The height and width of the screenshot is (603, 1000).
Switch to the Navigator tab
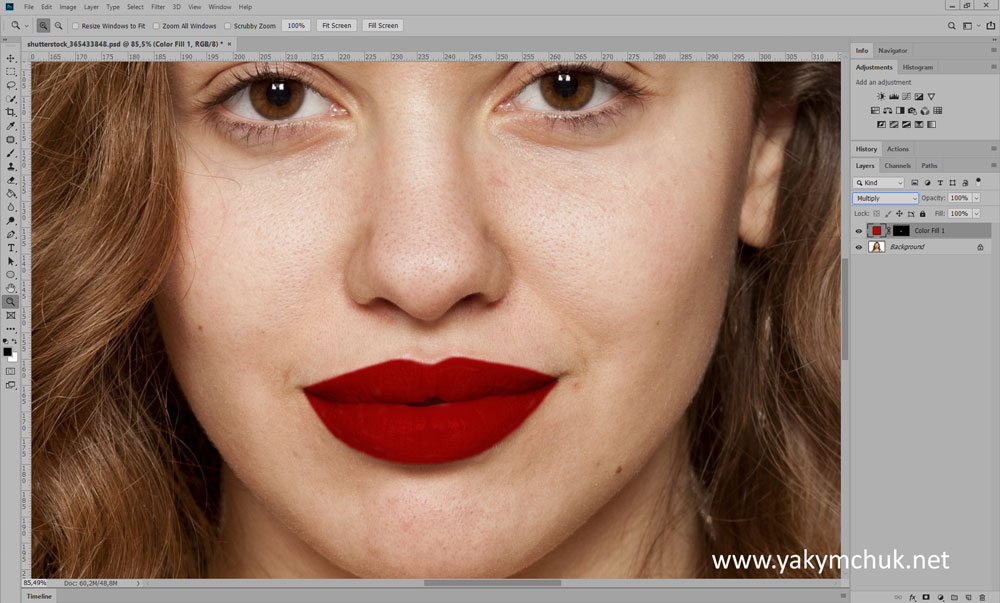tap(893, 50)
